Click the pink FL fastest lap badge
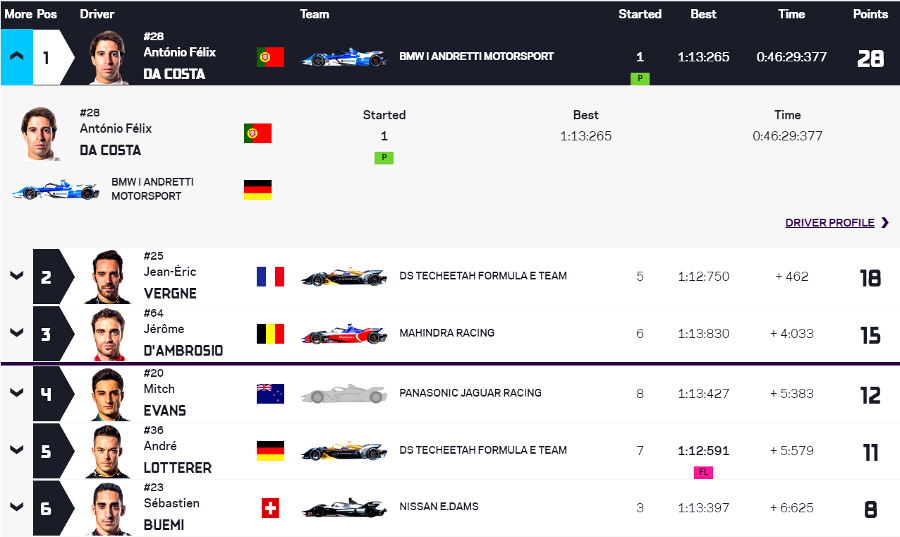Viewport: 900px width, 537px height. (x=703, y=472)
